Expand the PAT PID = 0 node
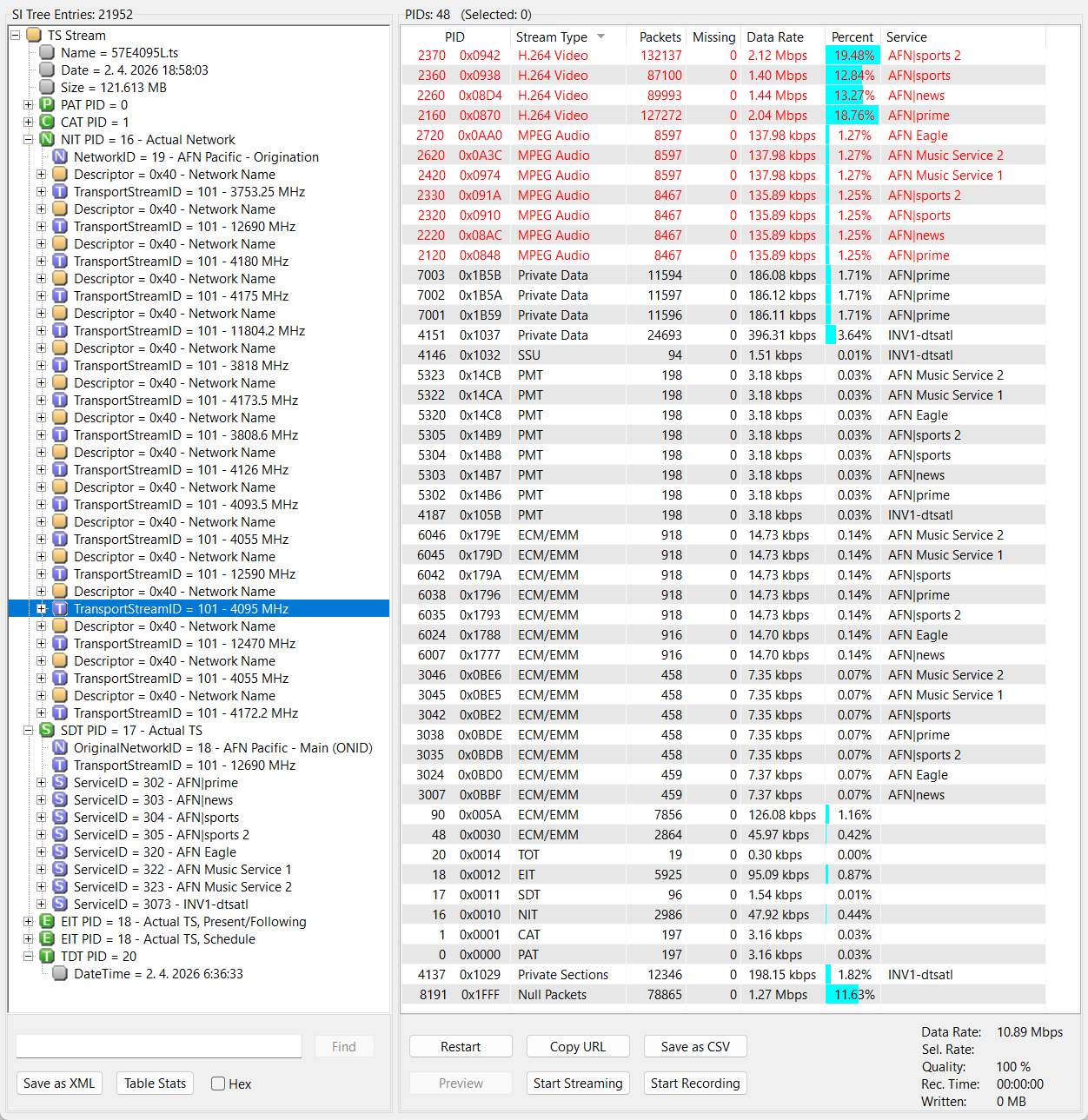The height and width of the screenshot is (1120, 1088). point(28,105)
